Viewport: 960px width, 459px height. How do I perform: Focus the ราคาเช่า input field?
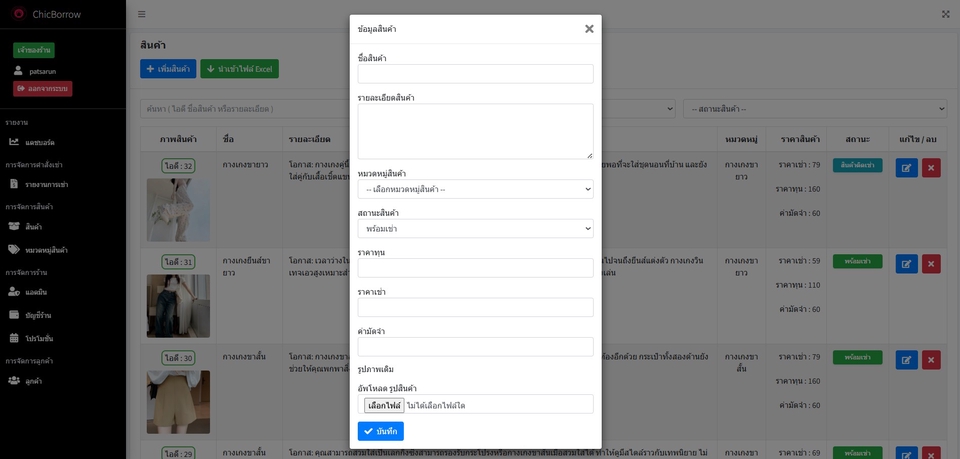coord(476,307)
